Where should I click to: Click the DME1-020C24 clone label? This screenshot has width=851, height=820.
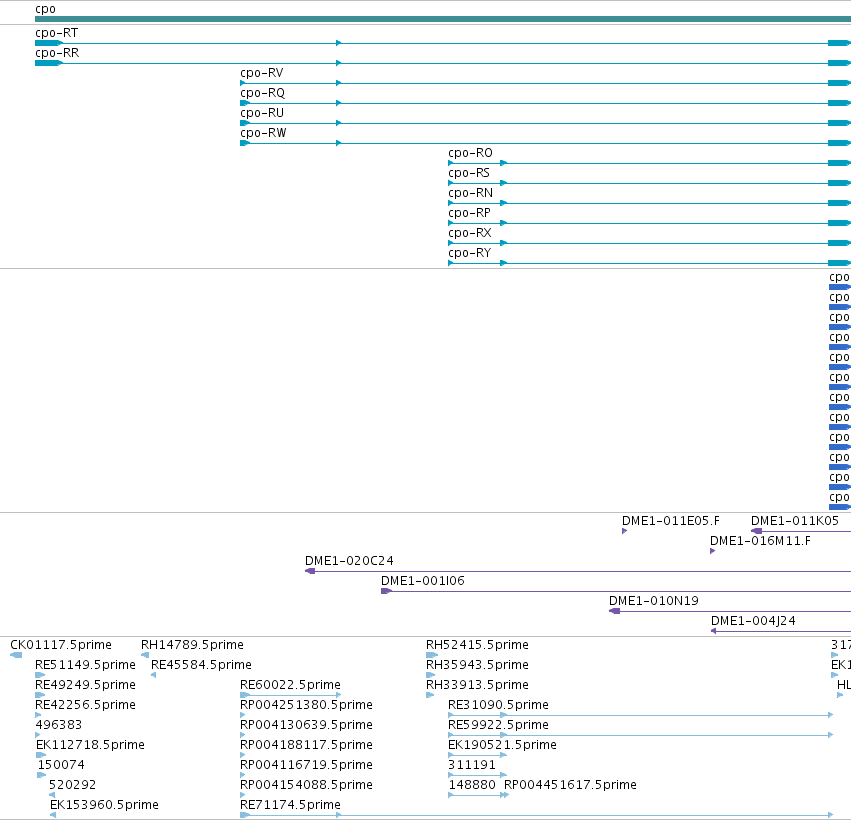349,561
